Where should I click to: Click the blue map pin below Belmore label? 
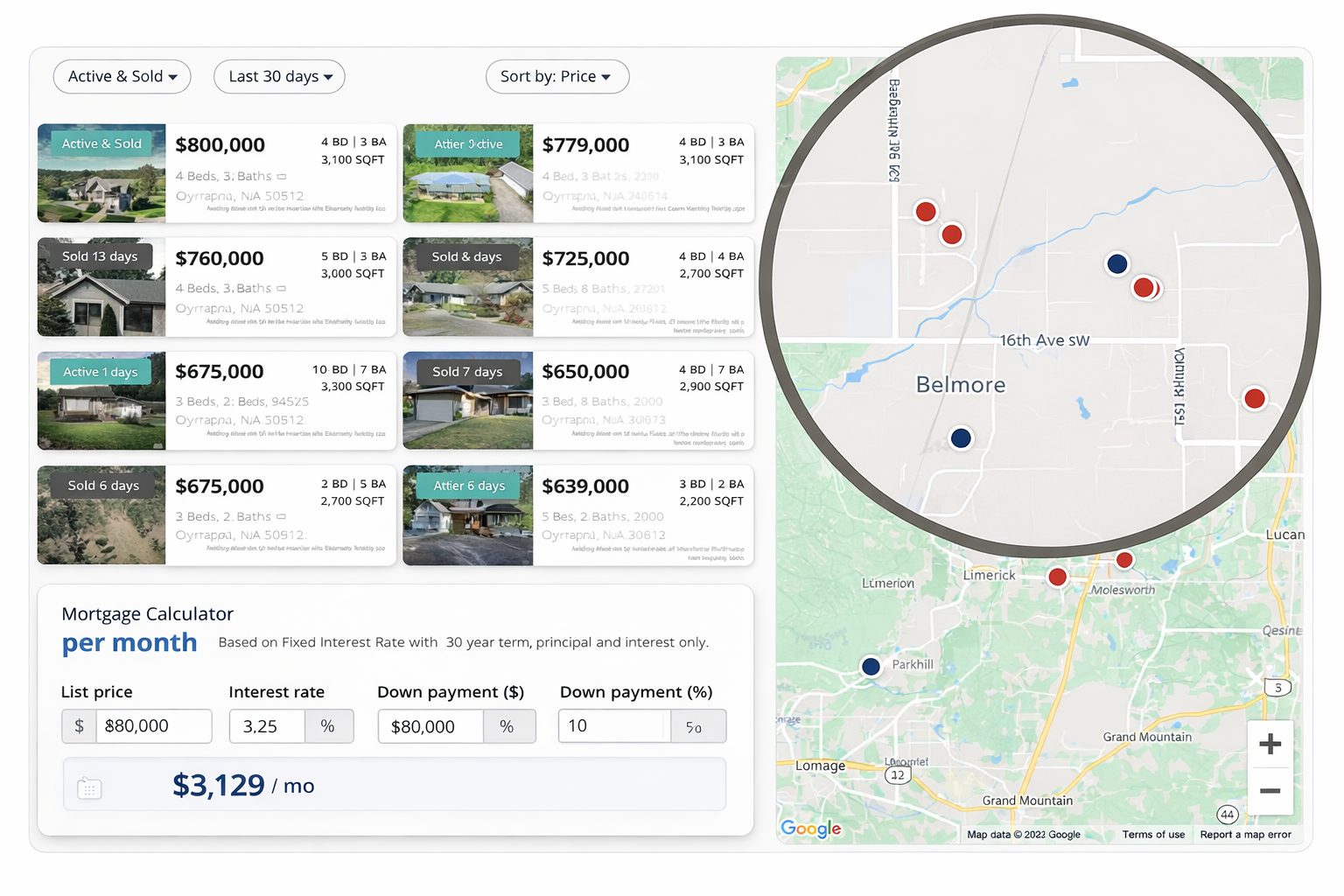pyautogui.click(x=961, y=438)
